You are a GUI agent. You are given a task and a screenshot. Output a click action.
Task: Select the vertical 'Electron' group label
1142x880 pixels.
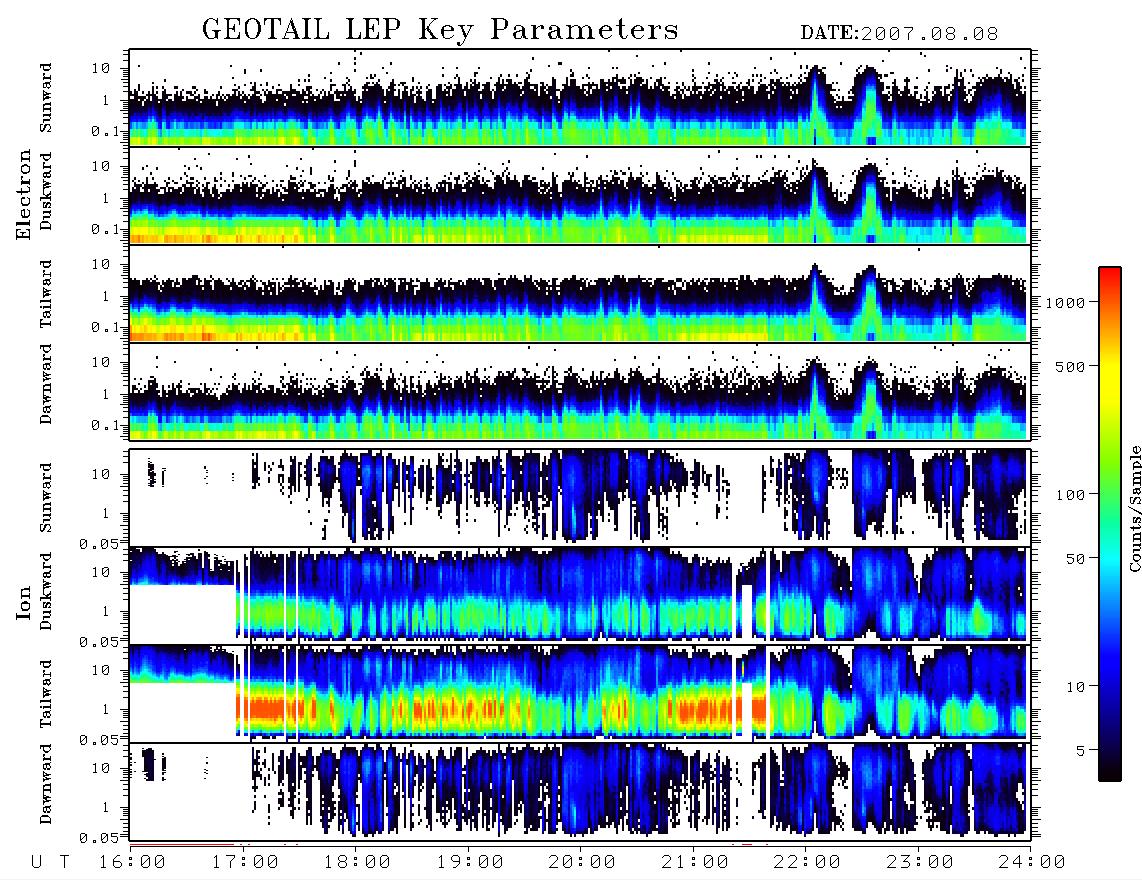tap(24, 194)
